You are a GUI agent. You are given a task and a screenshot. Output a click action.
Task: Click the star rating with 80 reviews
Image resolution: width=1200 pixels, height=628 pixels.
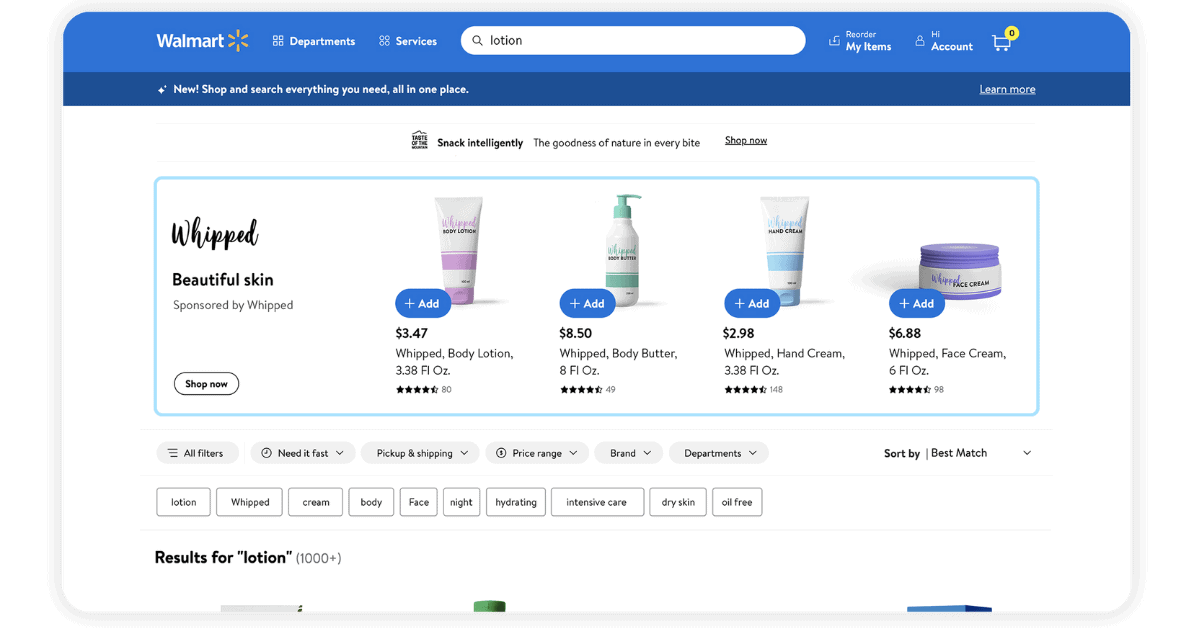(x=423, y=390)
